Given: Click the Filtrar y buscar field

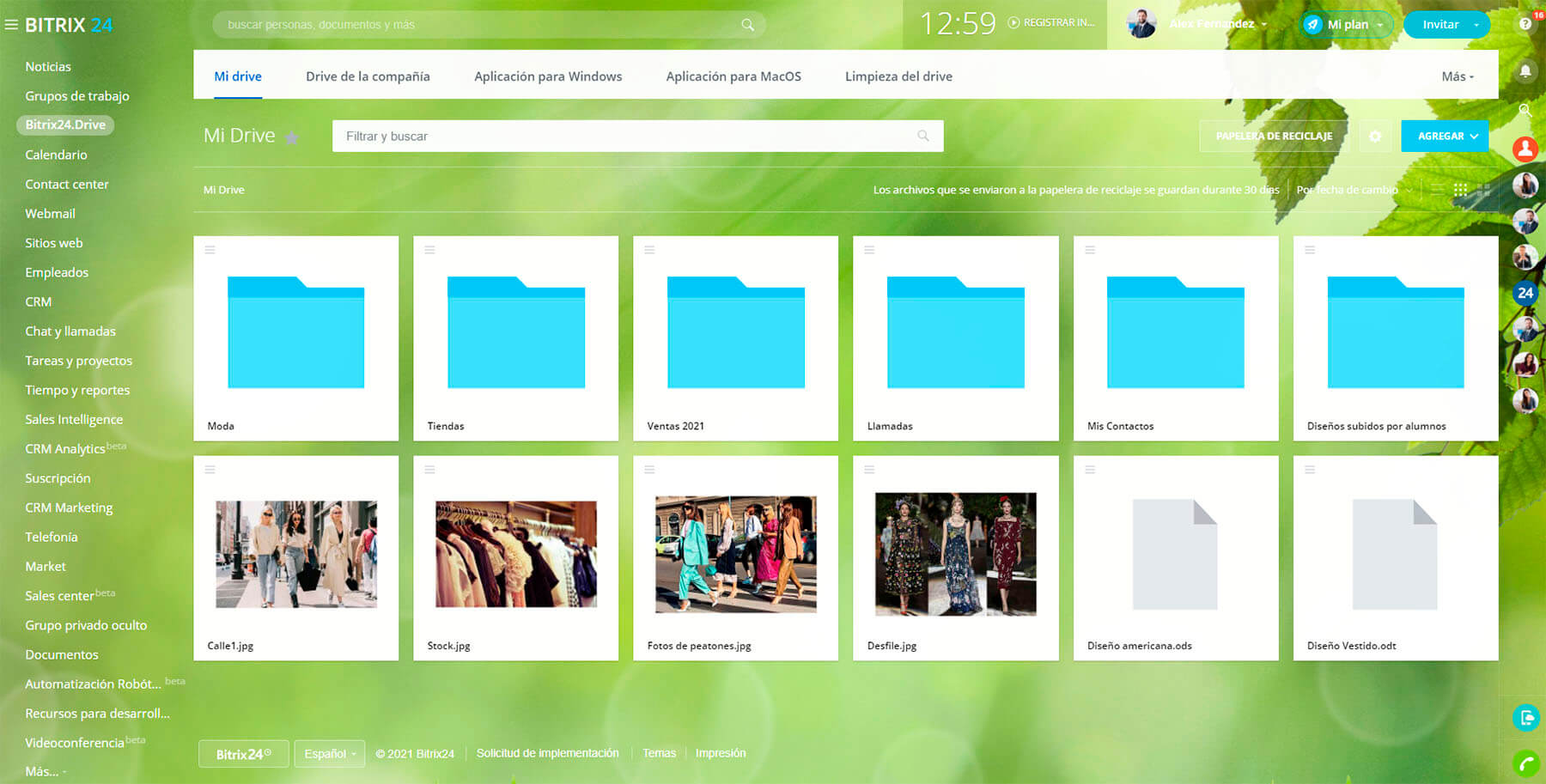Looking at the screenshot, I should tap(627, 137).
